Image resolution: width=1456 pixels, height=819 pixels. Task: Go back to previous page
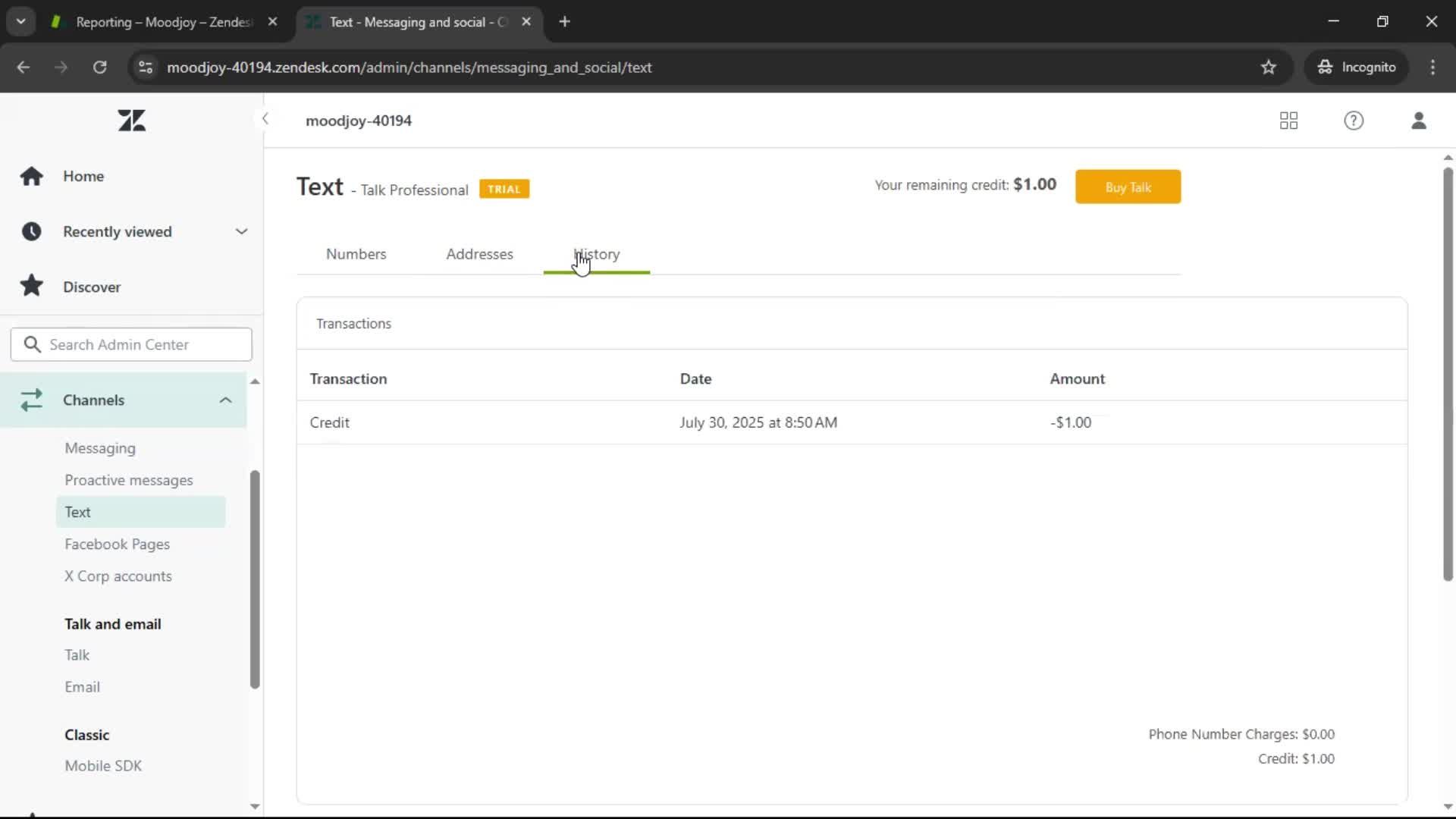click(x=24, y=67)
